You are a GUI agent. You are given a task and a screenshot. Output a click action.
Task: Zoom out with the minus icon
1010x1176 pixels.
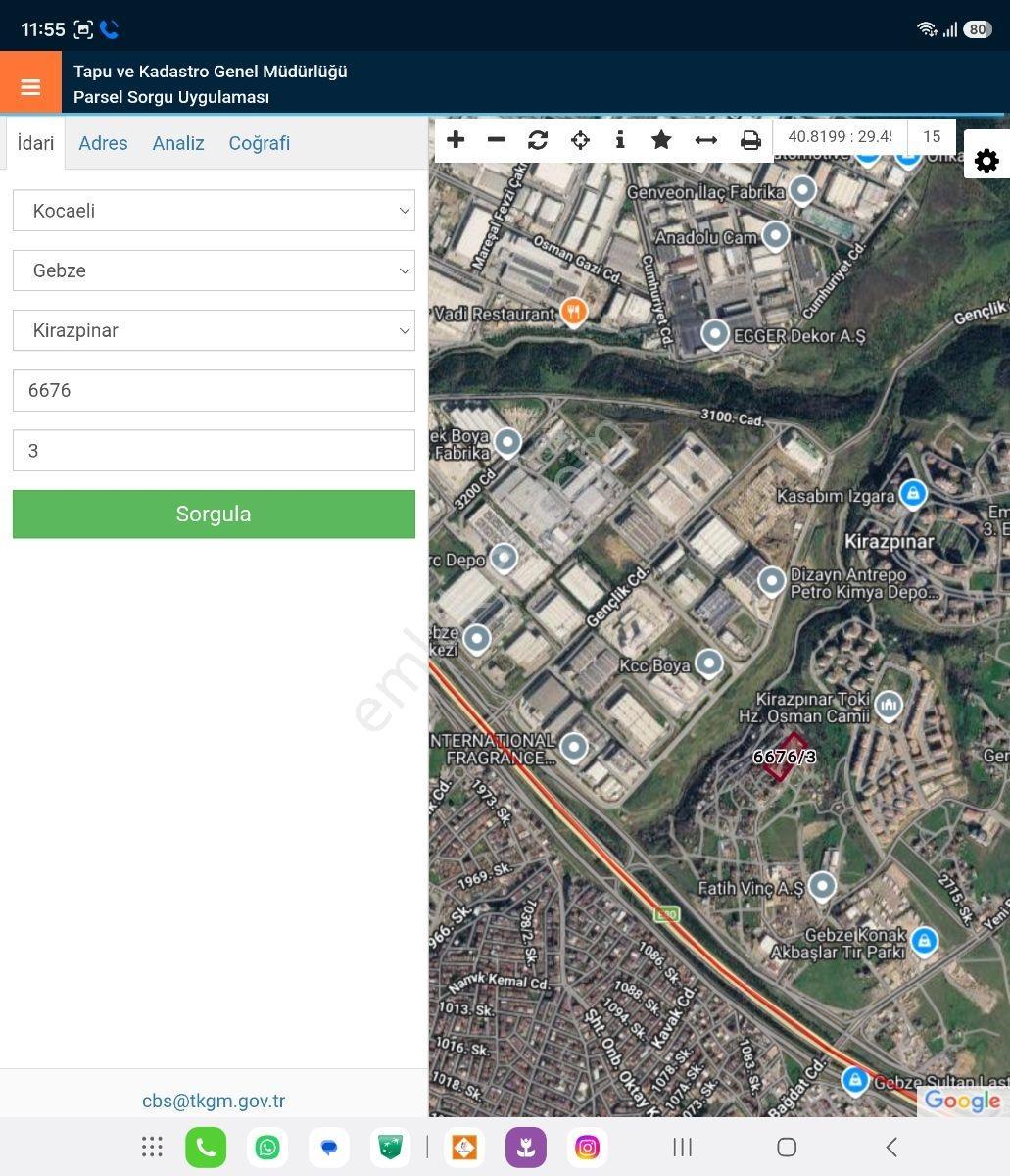497,140
